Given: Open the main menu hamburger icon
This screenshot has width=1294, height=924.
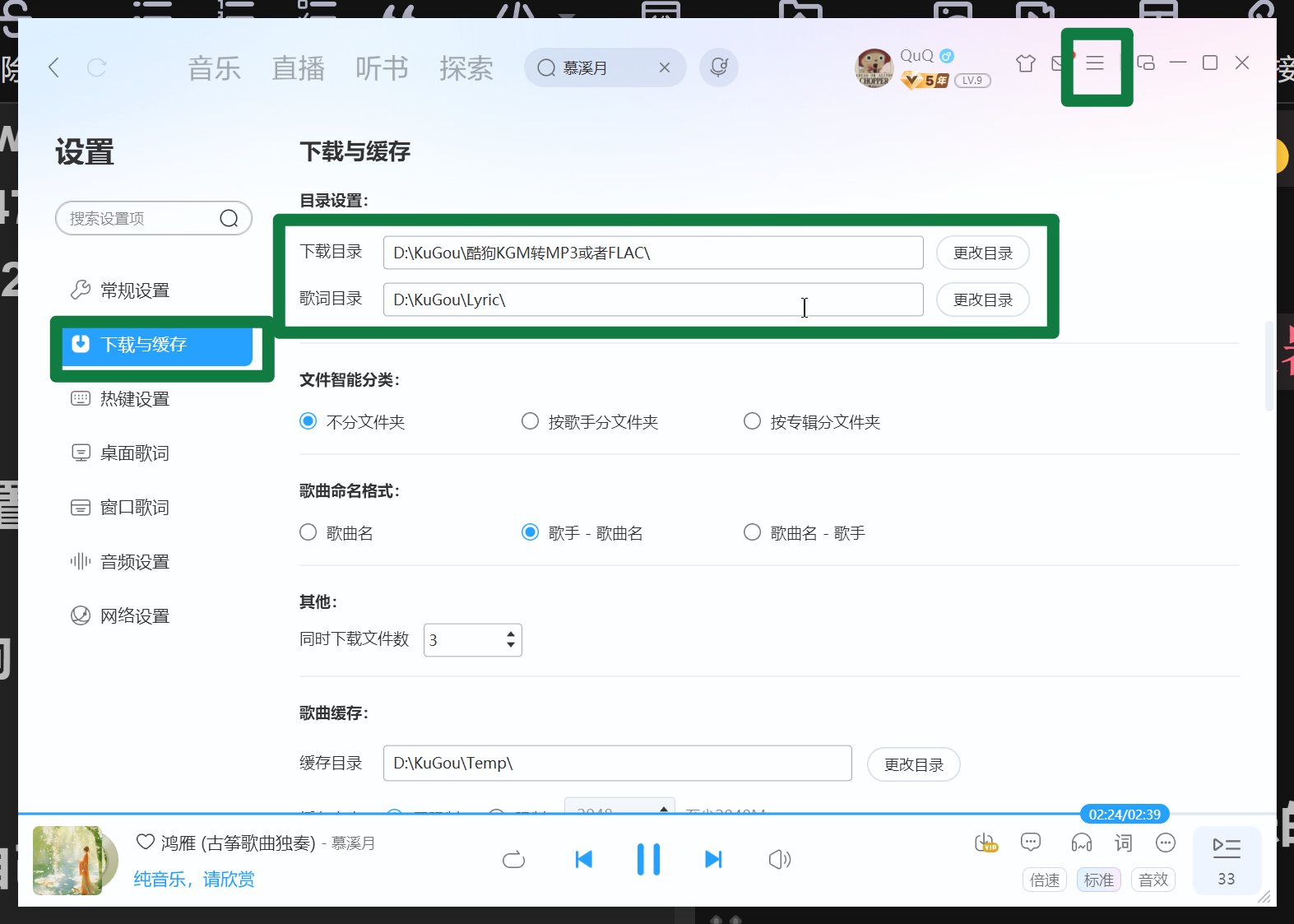Looking at the screenshot, I should tap(1095, 63).
